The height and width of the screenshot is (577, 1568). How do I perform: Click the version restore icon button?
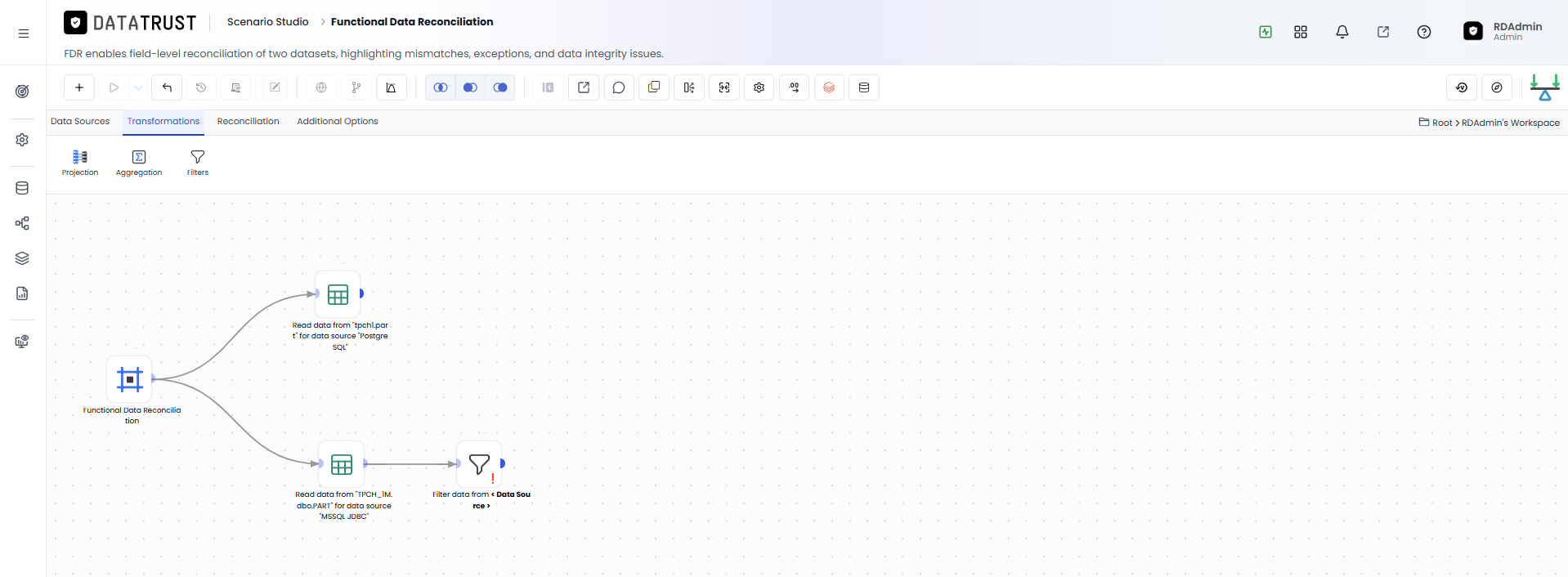[1462, 87]
